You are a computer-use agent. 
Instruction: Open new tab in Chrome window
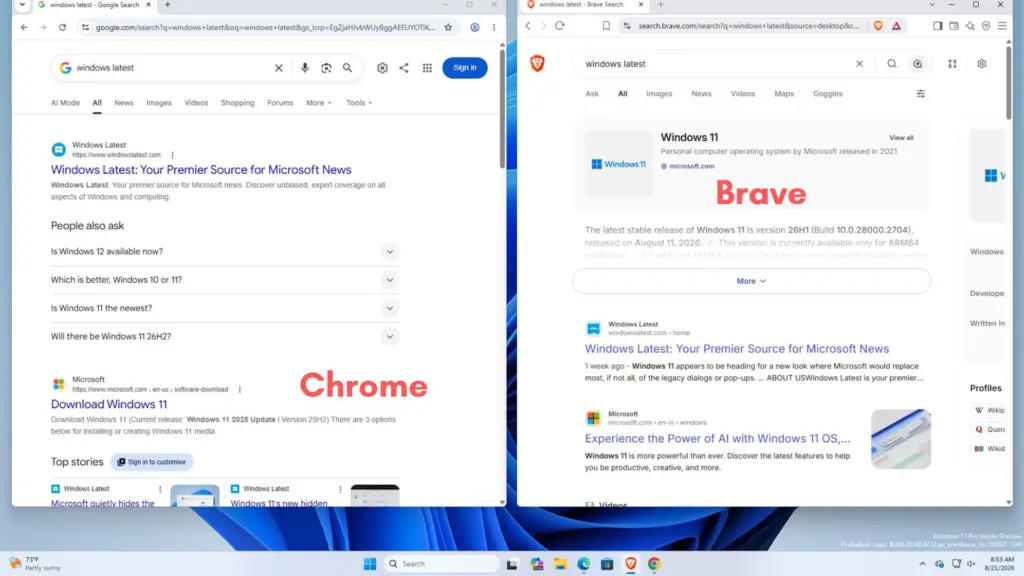168,5
